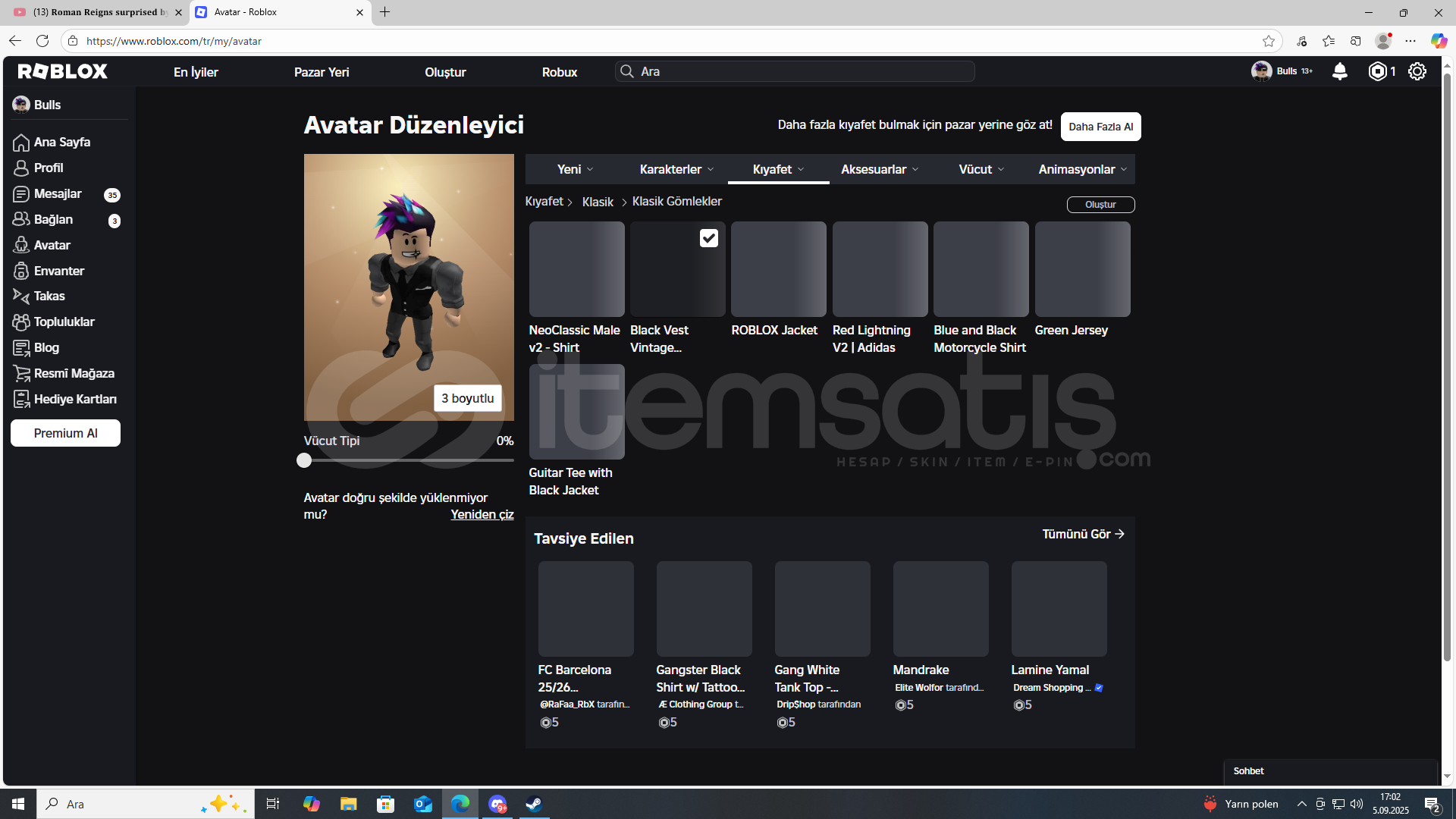Open the Blog sidebar icon
The height and width of the screenshot is (819, 1456).
click(x=21, y=348)
